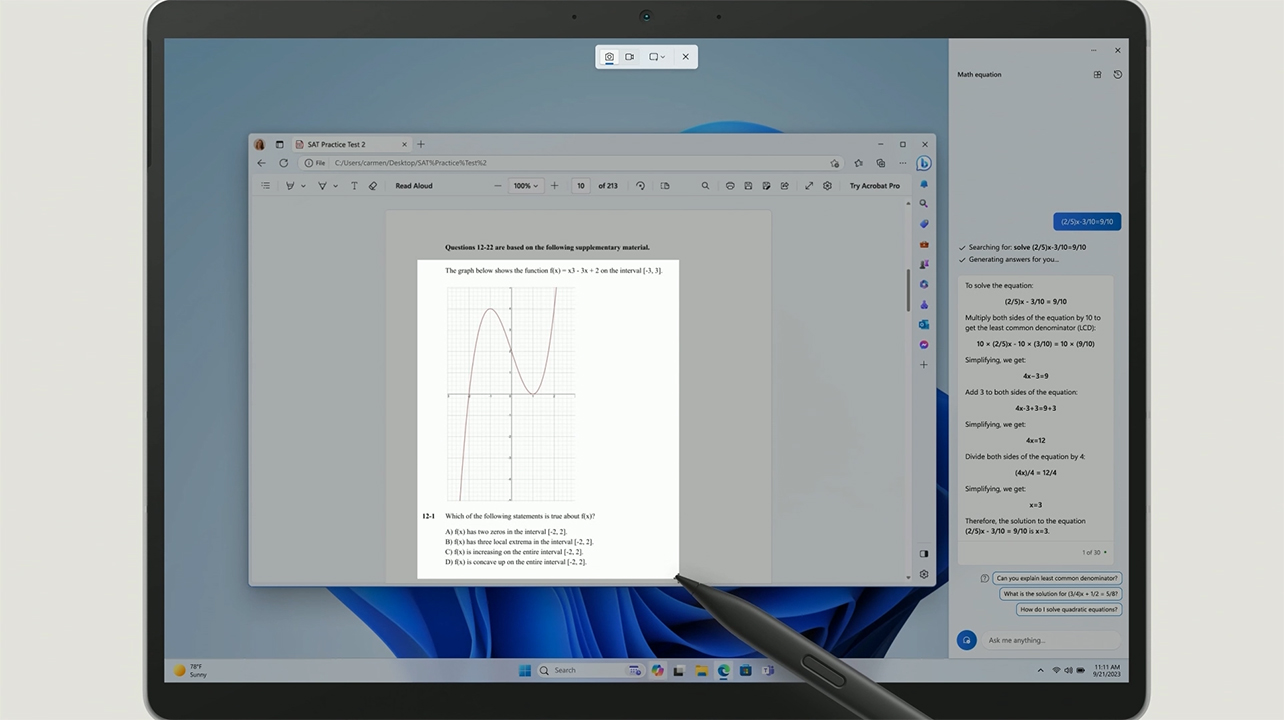Viewport: 1284px width, 720px height.
Task: Open a new Edge tab
Action: (x=421, y=144)
